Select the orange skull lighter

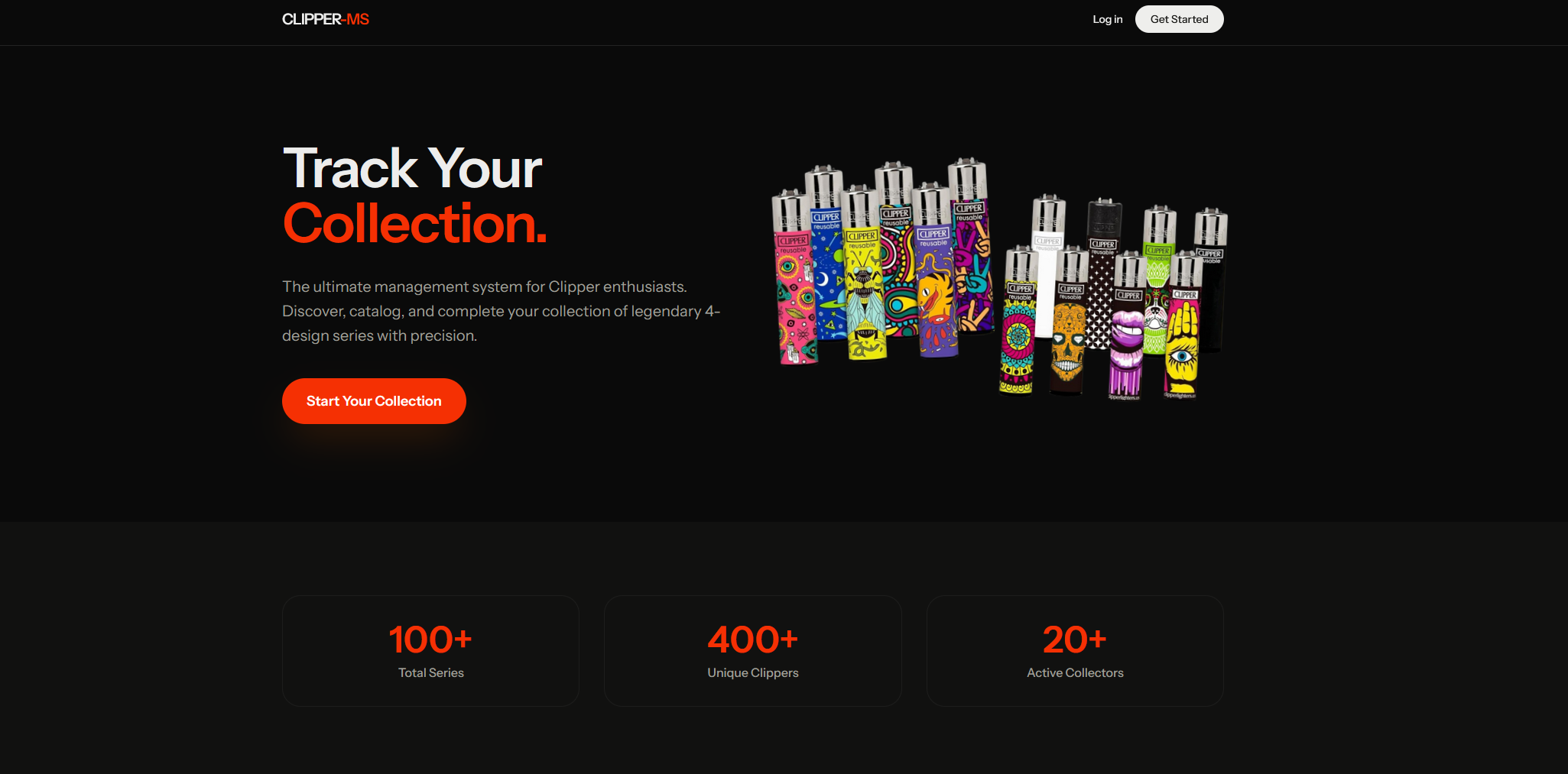[1069, 336]
